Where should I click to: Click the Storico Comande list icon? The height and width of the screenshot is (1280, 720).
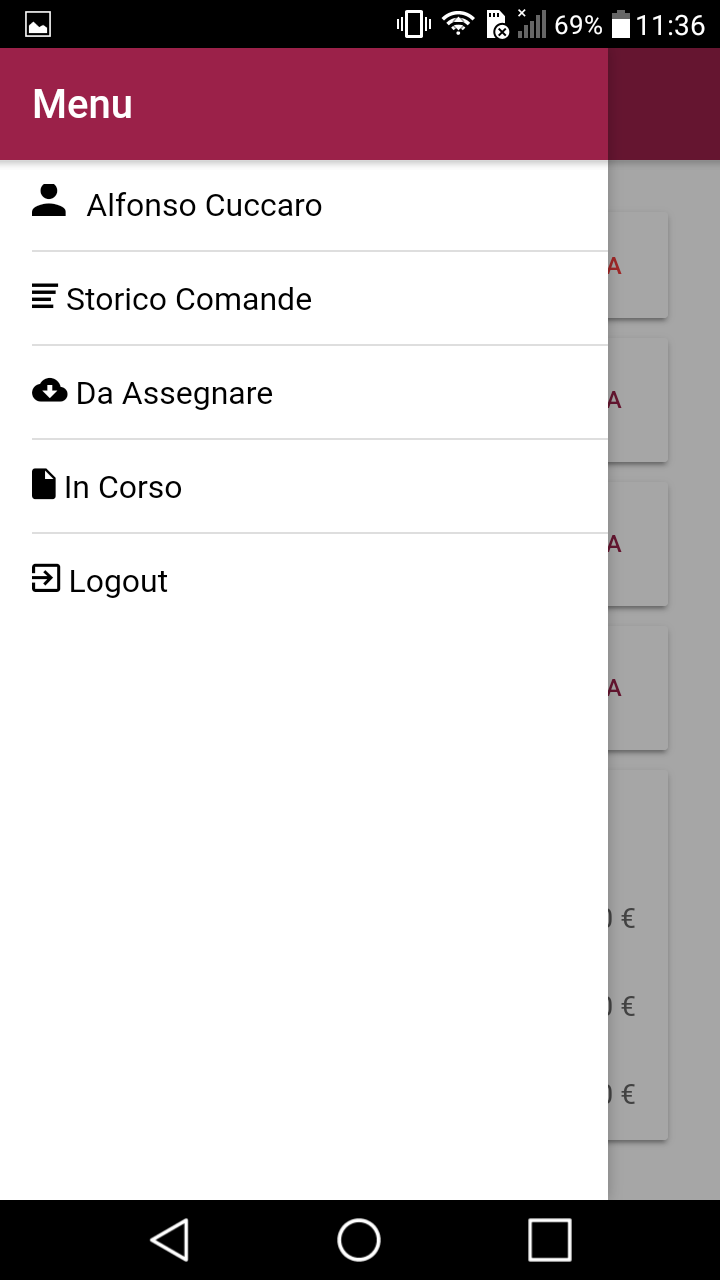coord(44,296)
